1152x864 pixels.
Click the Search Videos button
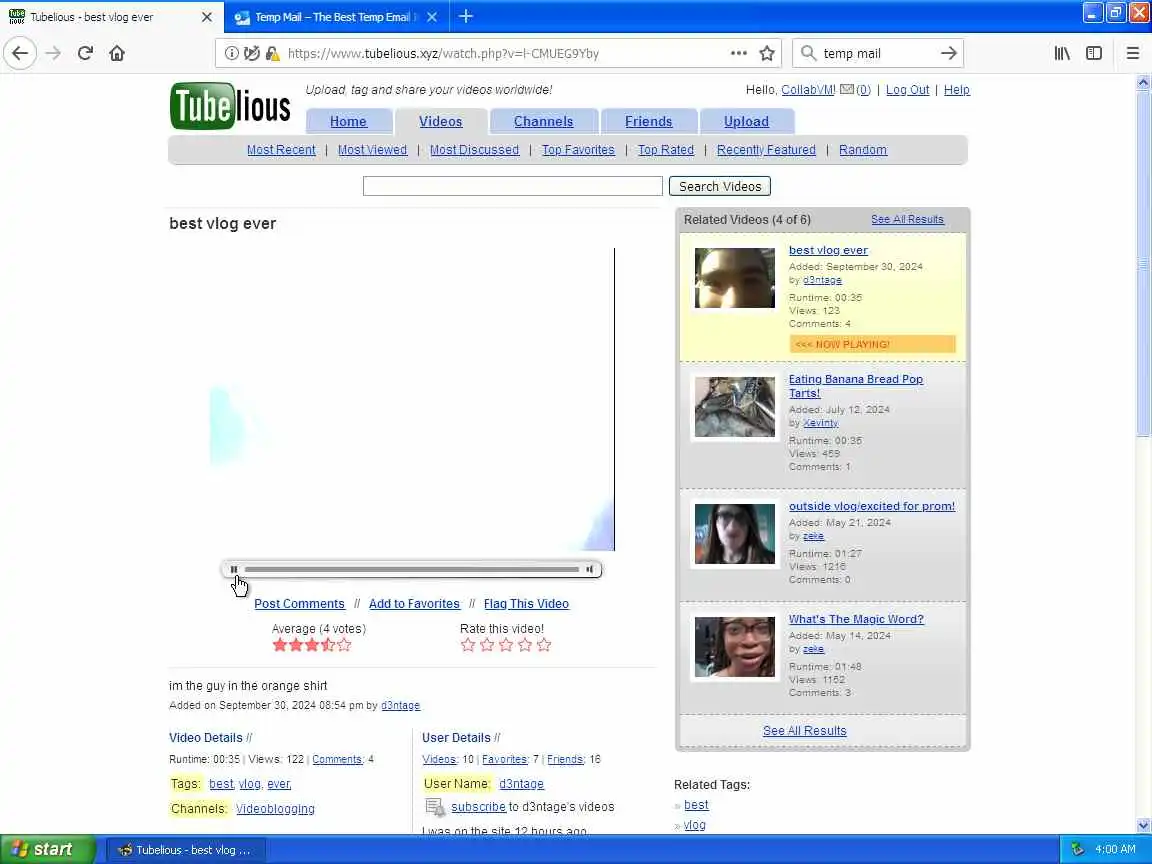click(720, 187)
